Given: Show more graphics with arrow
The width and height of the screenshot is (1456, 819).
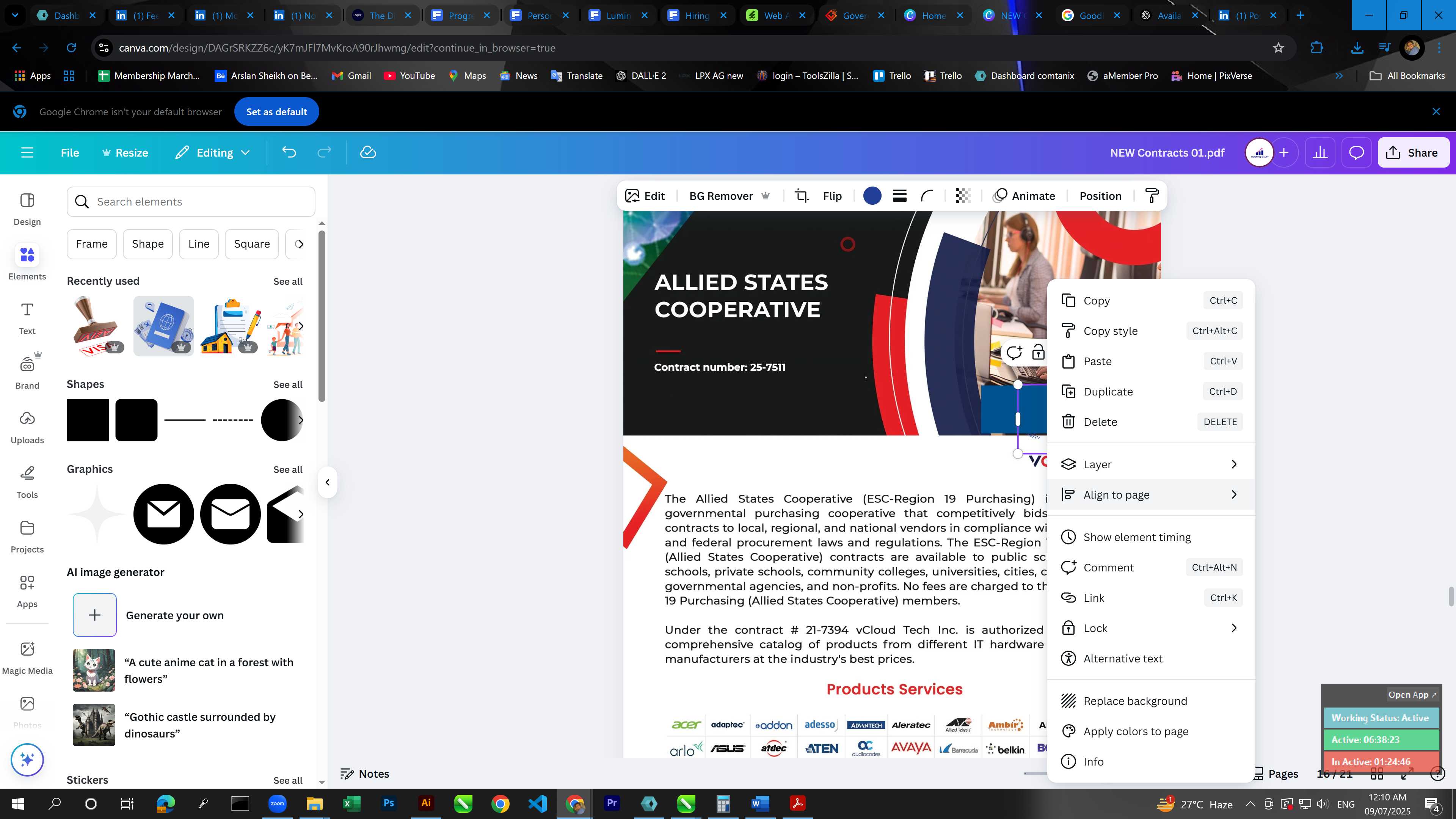Looking at the screenshot, I should coord(300,514).
